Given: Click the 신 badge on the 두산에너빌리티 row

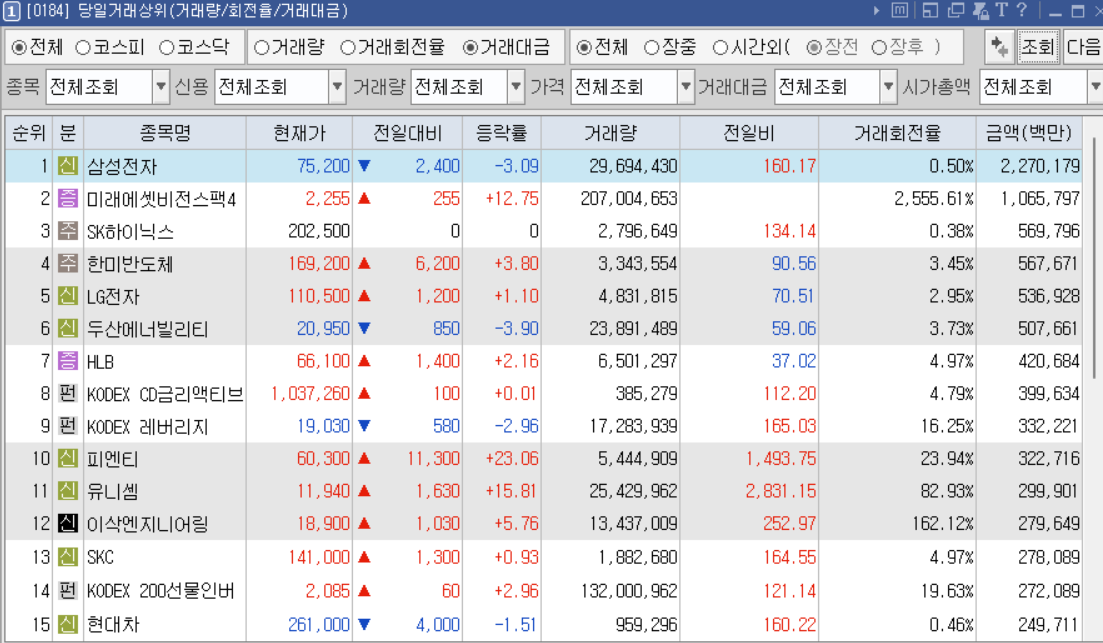Looking at the screenshot, I should click(x=68, y=328).
